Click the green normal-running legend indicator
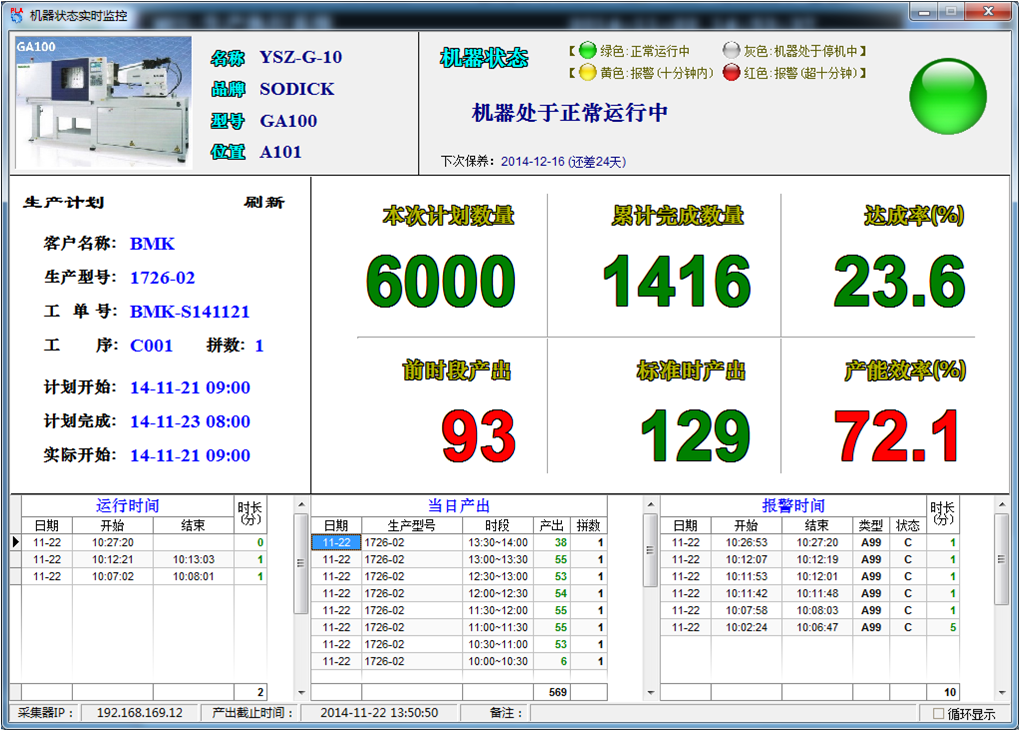Viewport: 1020px width, 731px height. point(587,51)
